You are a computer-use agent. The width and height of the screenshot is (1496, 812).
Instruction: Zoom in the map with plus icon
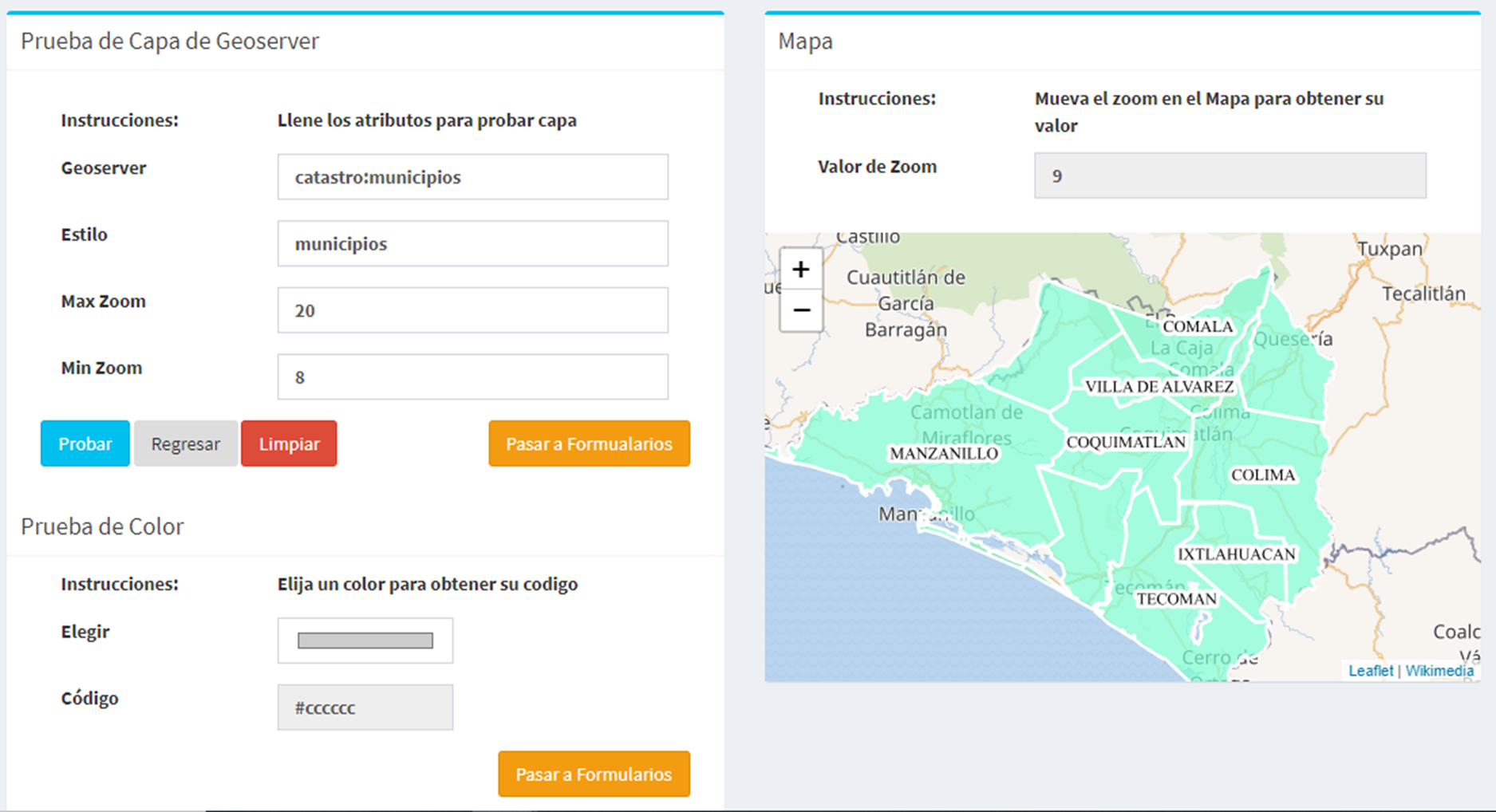tap(801, 270)
